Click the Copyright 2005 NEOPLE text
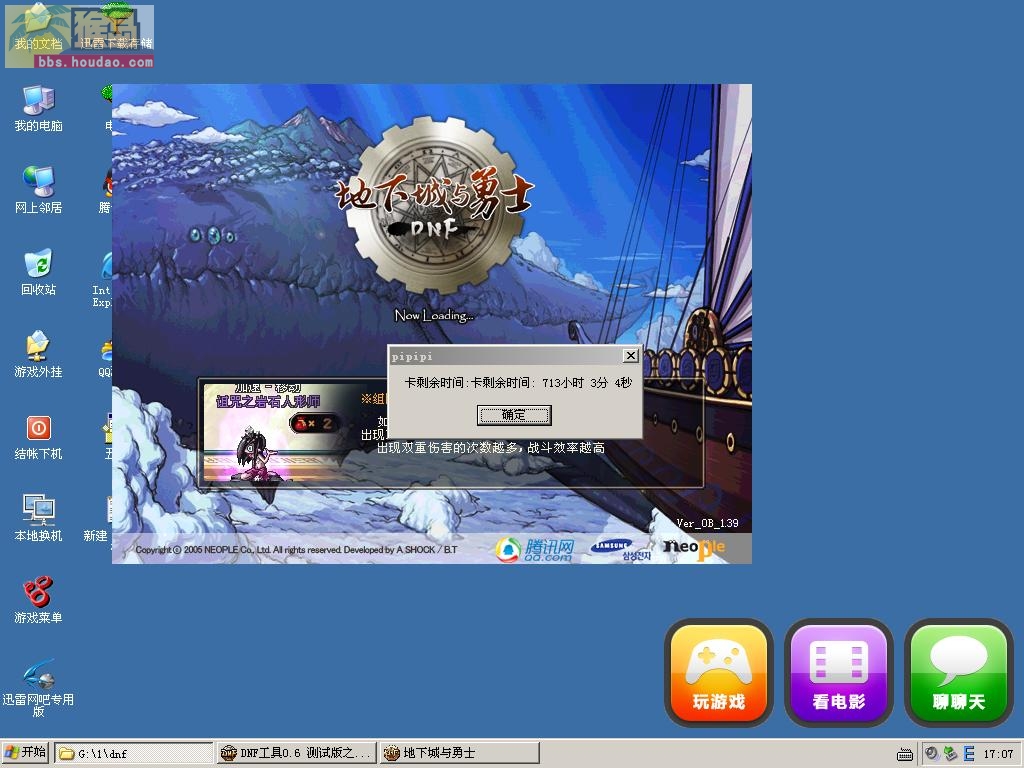This screenshot has height=768, width=1024. click(x=296, y=550)
